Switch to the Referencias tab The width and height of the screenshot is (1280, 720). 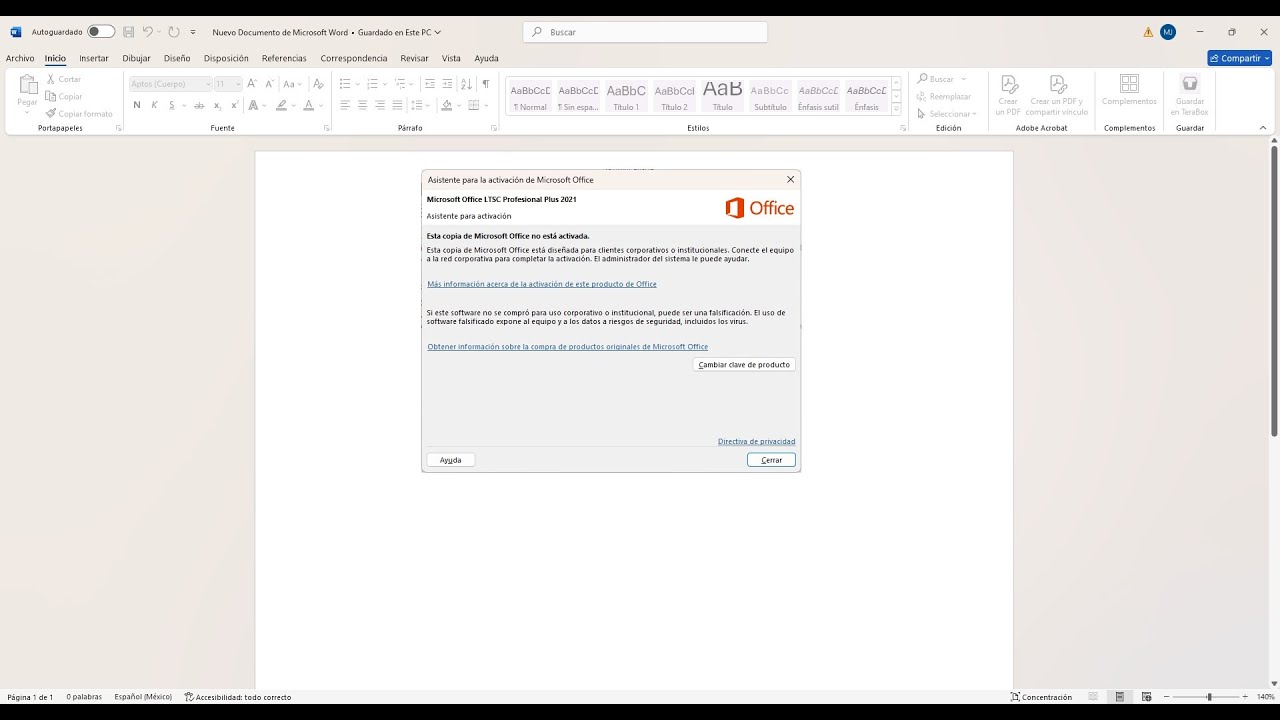tap(284, 58)
